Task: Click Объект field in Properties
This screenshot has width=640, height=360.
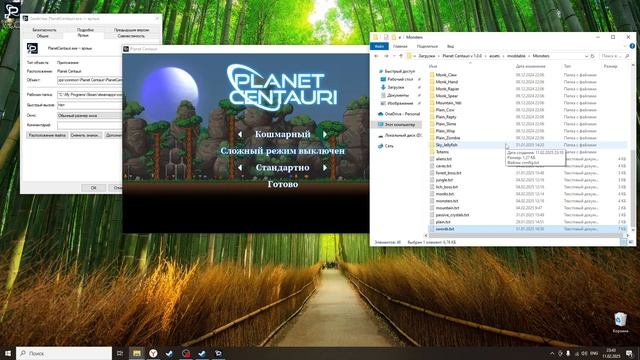Action: click(x=90, y=80)
